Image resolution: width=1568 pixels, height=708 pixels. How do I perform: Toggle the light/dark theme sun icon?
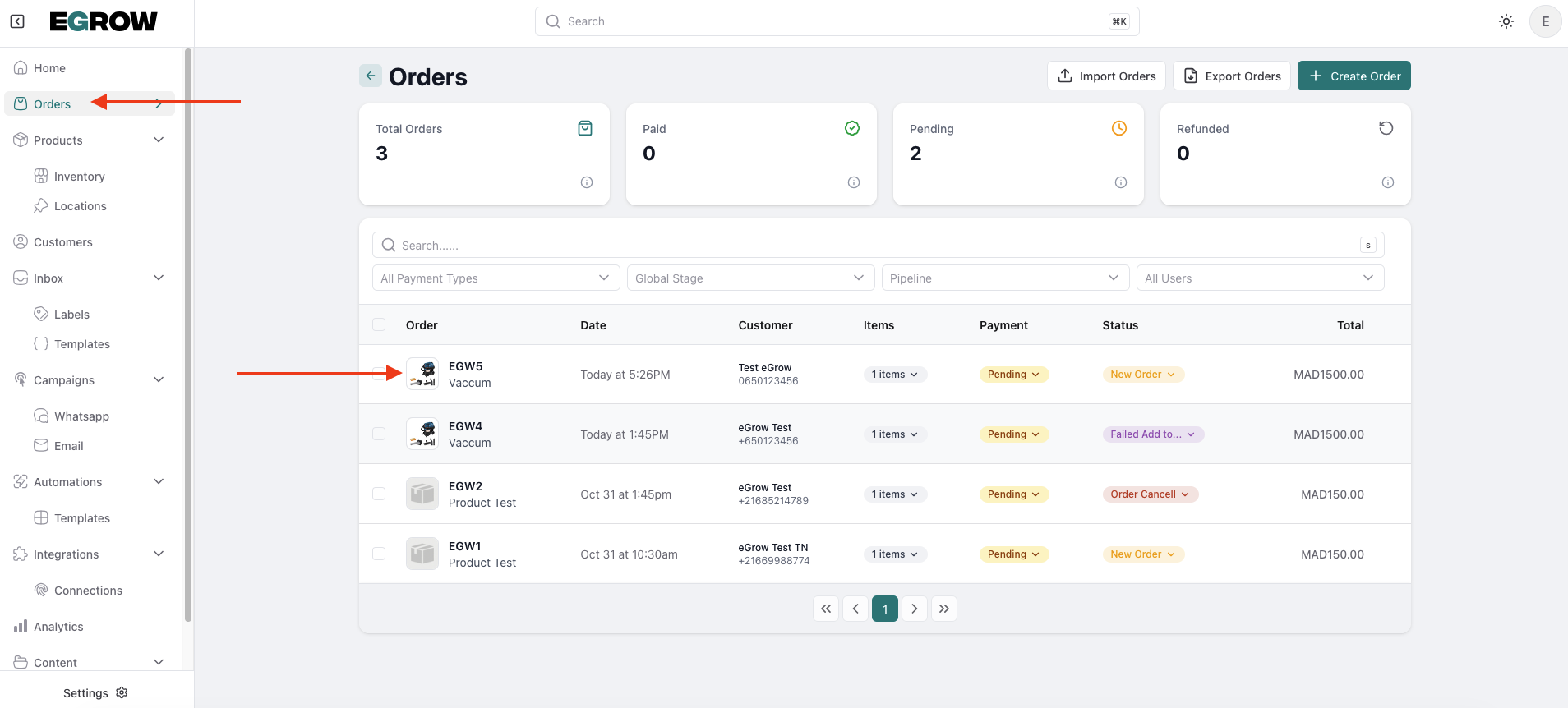click(1506, 21)
